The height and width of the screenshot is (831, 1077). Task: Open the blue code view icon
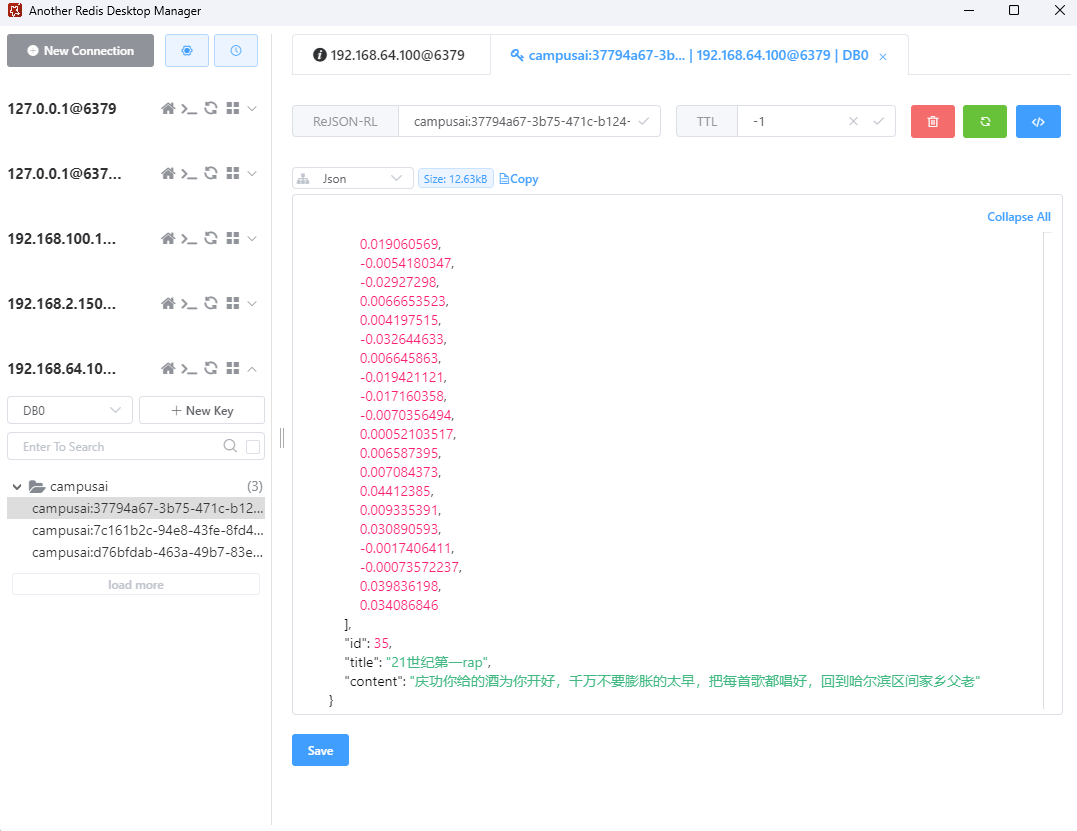click(x=1038, y=121)
